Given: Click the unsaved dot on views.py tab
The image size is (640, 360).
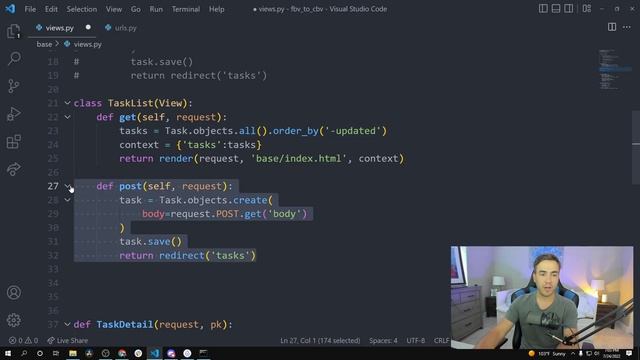Looking at the screenshot, I should (88, 27).
